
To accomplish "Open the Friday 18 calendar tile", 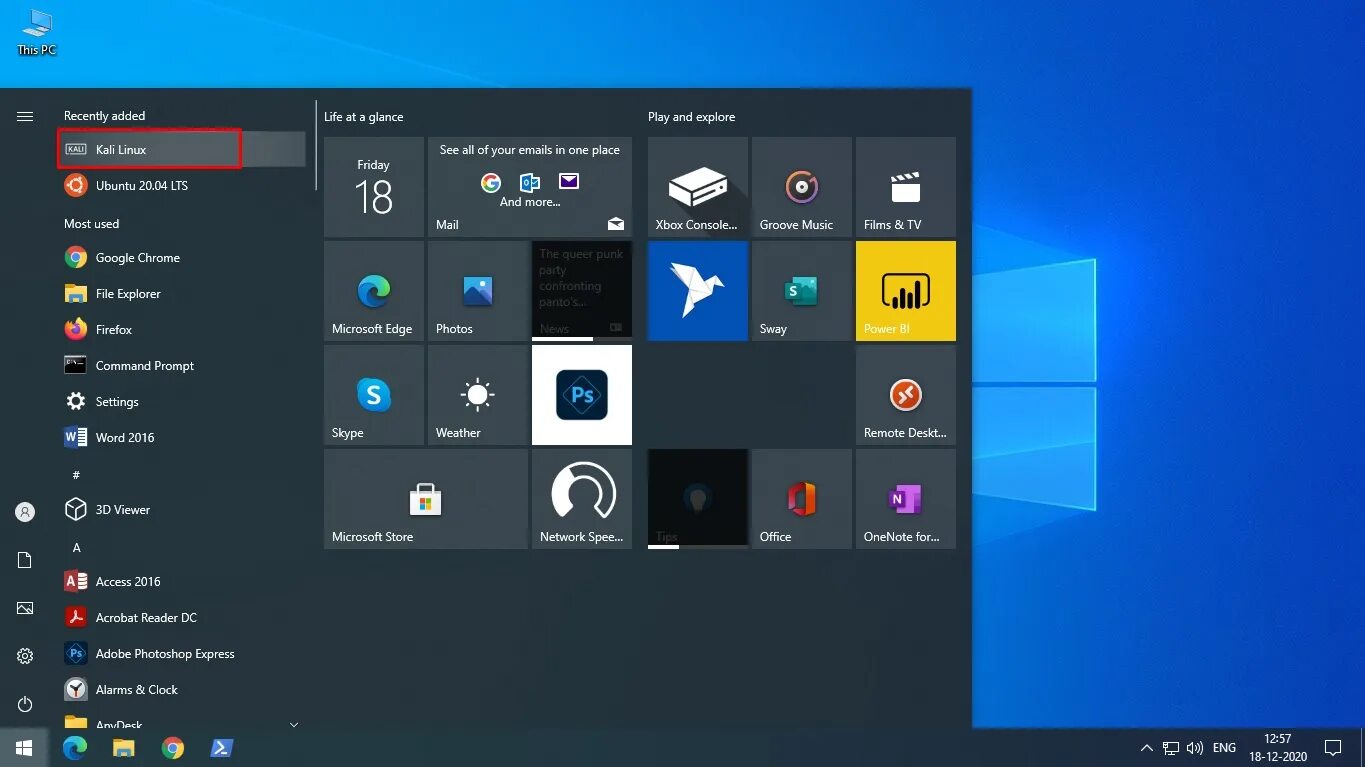I will pos(374,187).
